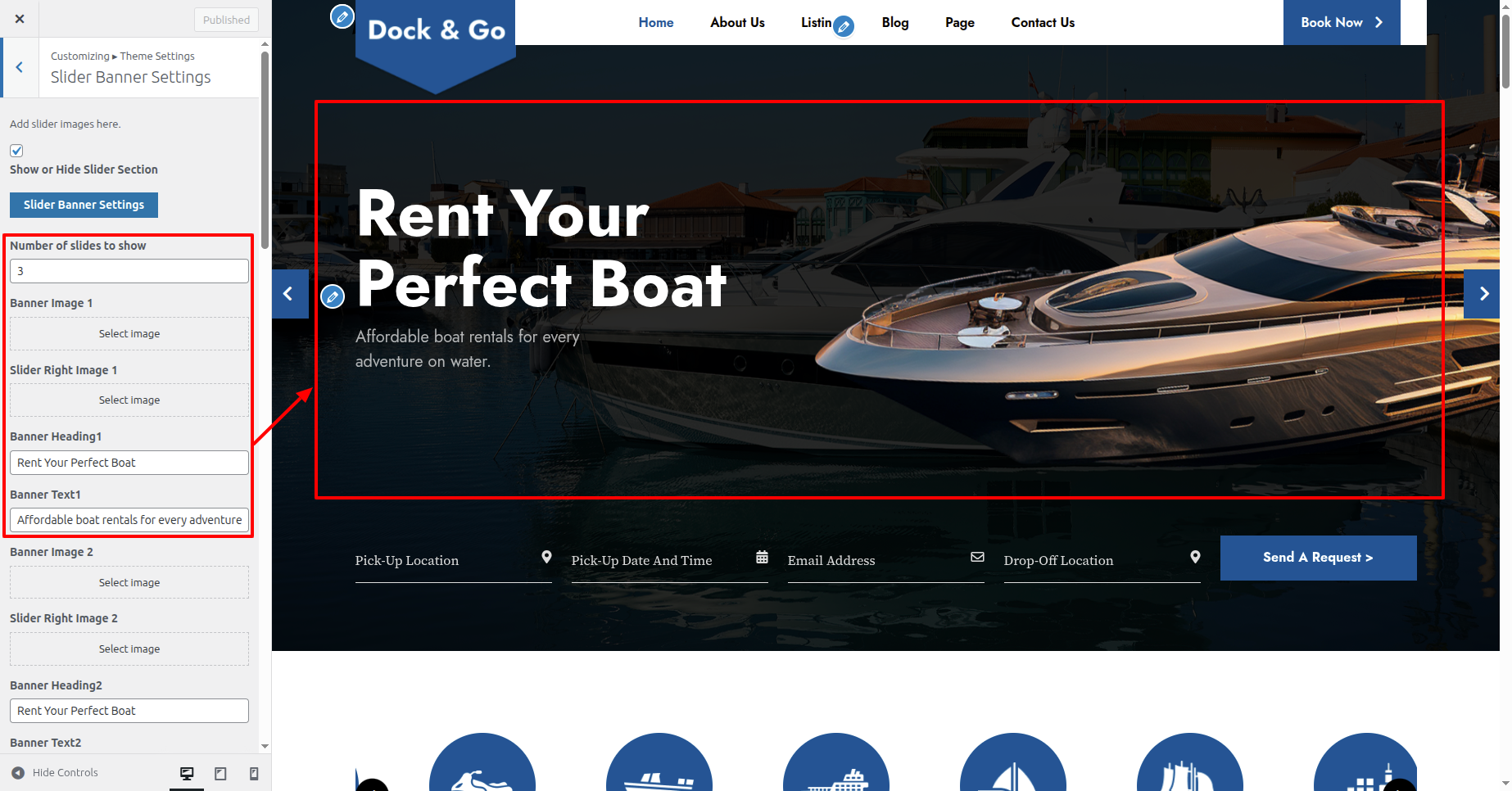The width and height of the screenshot is (1512, 791).
Task: Switch to tablet preview mode icon
Action: coord(220,773)
